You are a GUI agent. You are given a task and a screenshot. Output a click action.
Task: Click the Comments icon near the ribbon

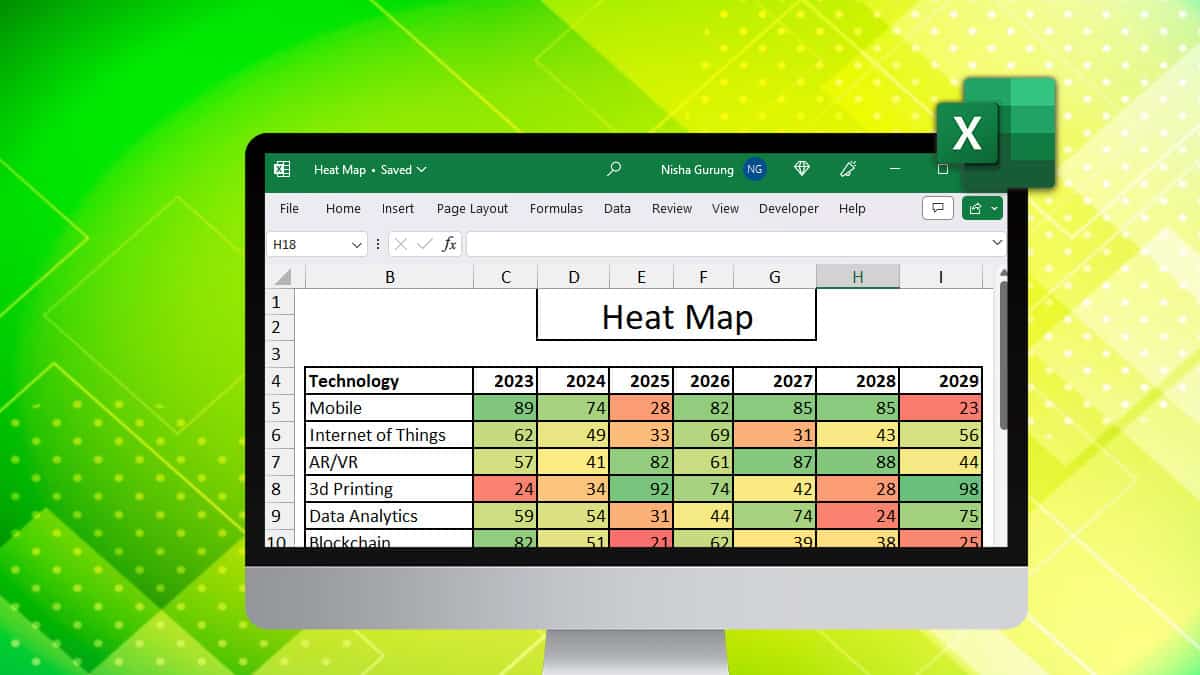937,207
